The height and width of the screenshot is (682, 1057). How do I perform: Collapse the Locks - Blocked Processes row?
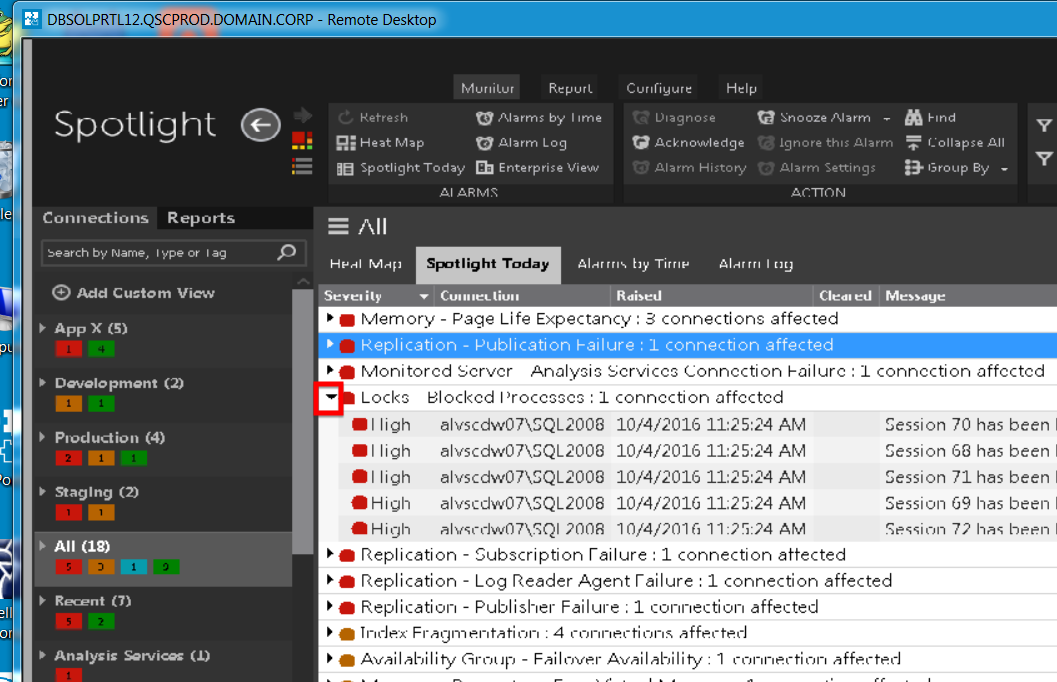click(x=330, y=397)
